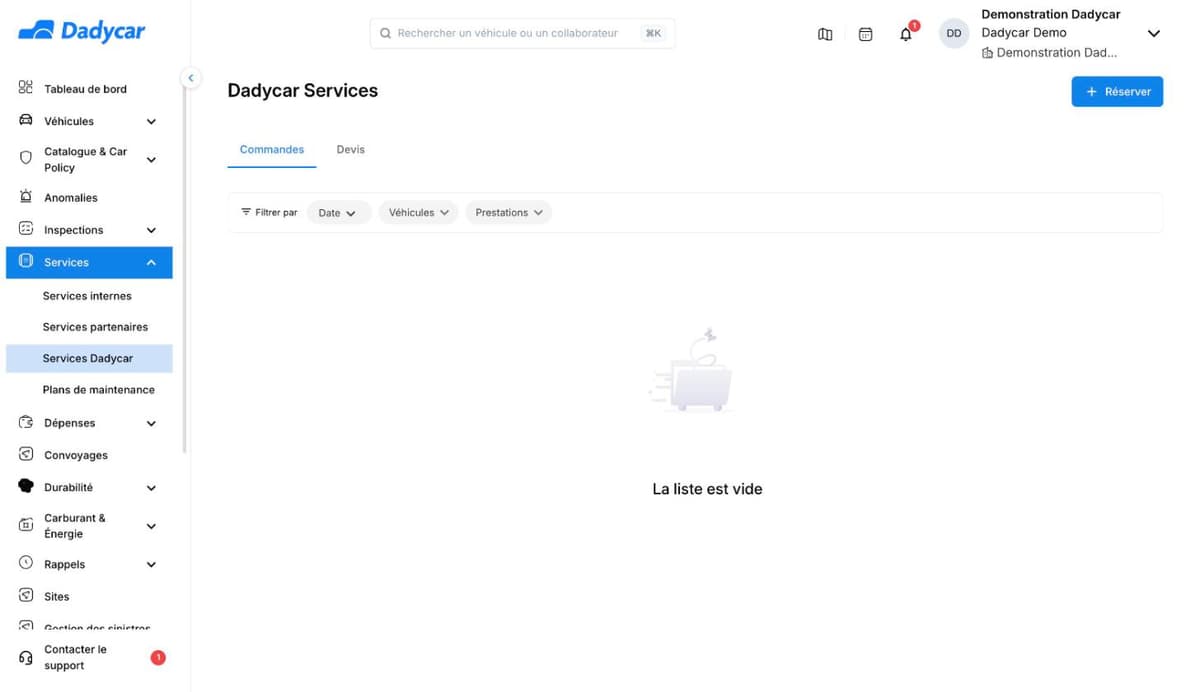Switch to the Devis tab

(x=350, y=149)
